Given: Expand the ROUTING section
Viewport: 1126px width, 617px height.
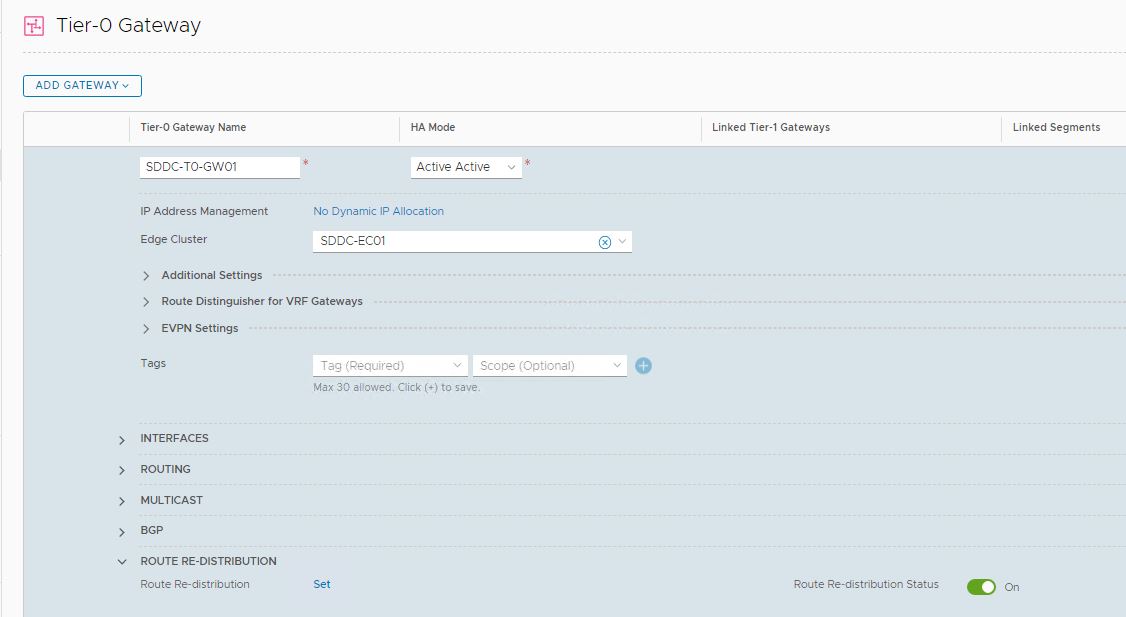Looking at the screenshot, I should point(122,470).
